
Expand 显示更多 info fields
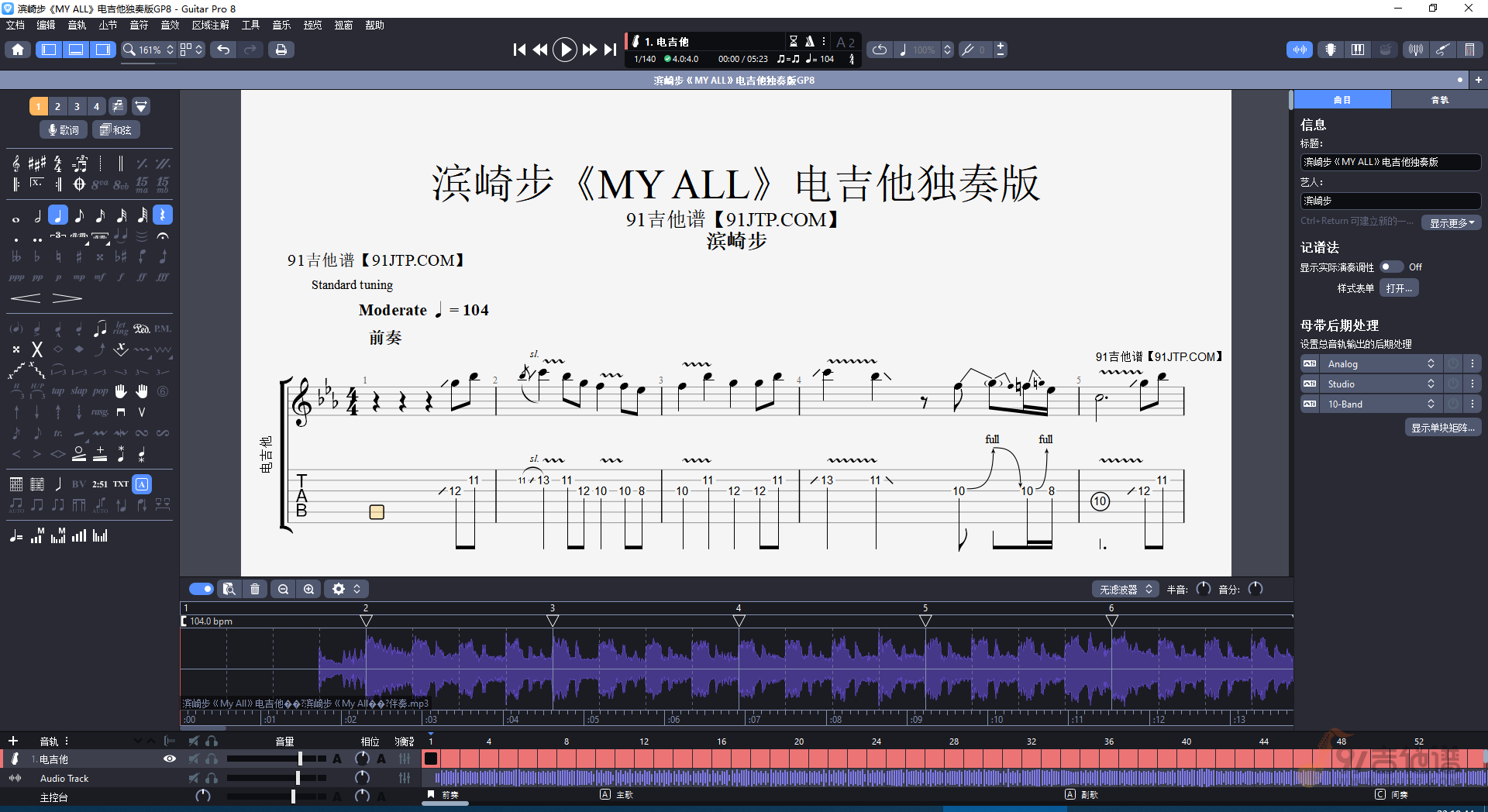[1452, 223]
